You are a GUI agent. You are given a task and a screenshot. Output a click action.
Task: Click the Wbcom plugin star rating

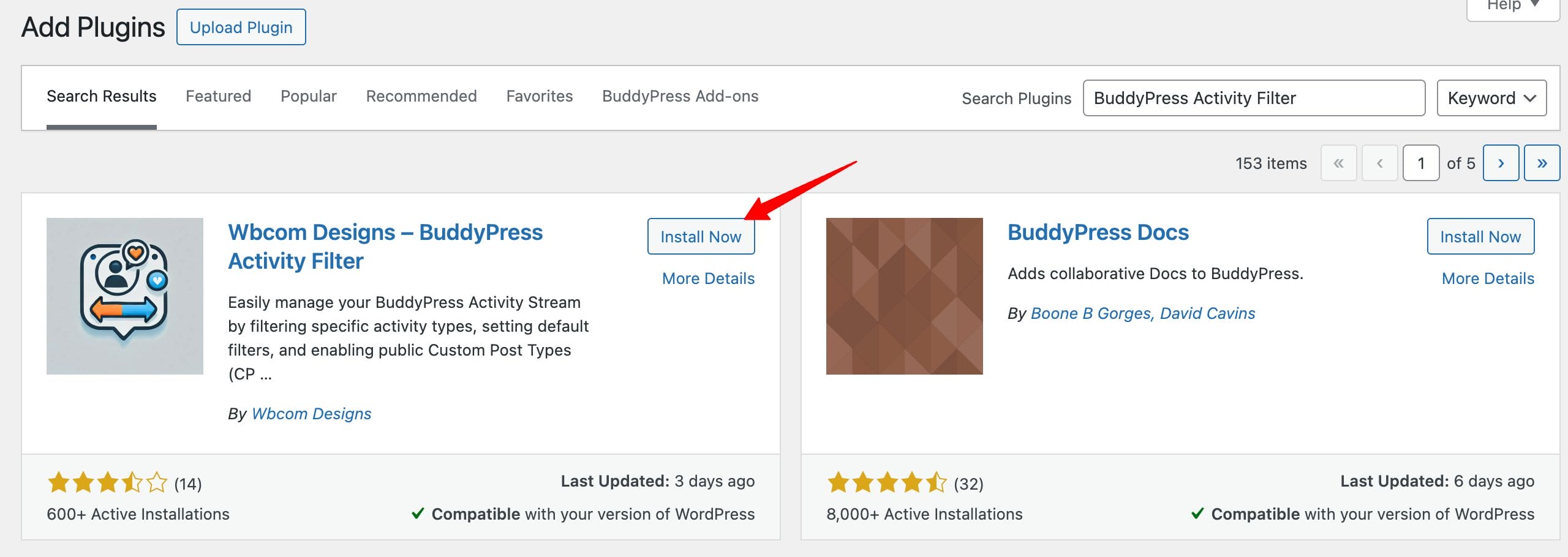[x=107, y=483]
